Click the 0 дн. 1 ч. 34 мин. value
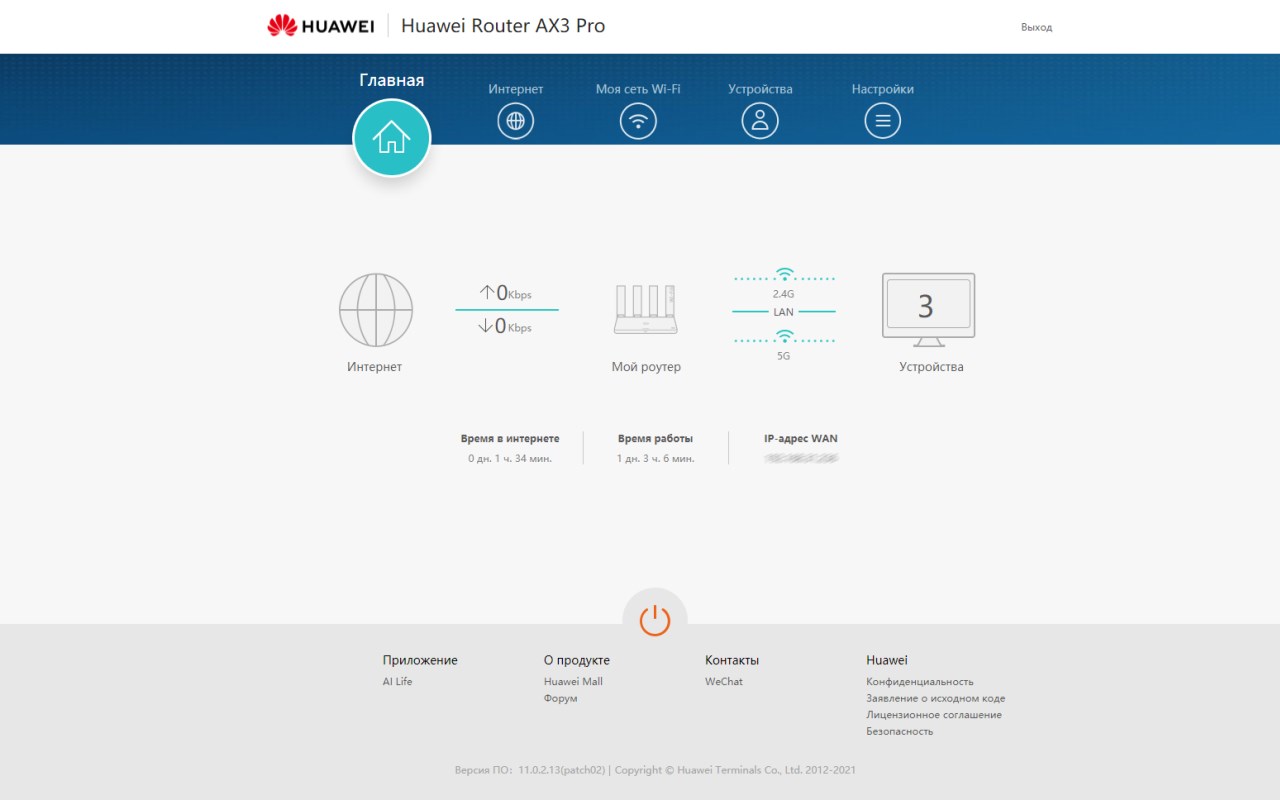Image resolution: width=1280 pixels, height=800 pixels. tap(510, 458)
